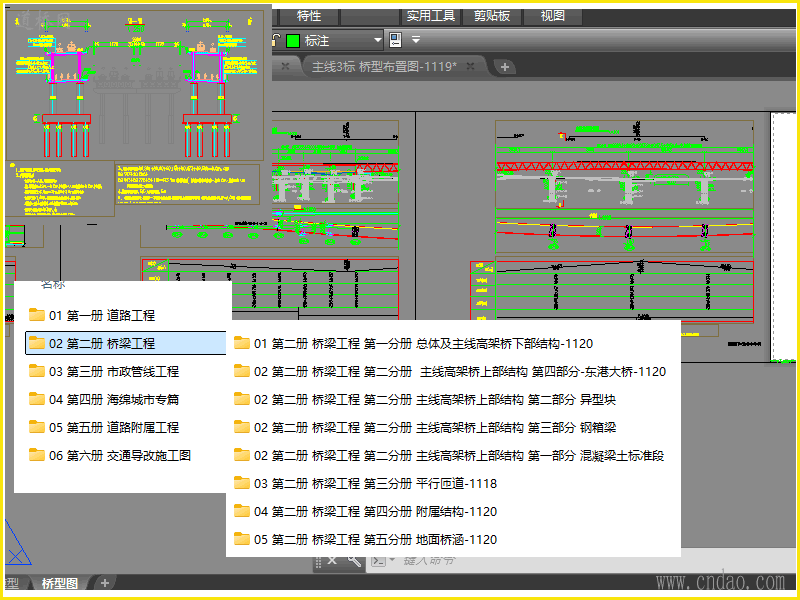Open the 标注 layer dropdown arrow
This screenshot has height=600, width=800.
(378, 40)
